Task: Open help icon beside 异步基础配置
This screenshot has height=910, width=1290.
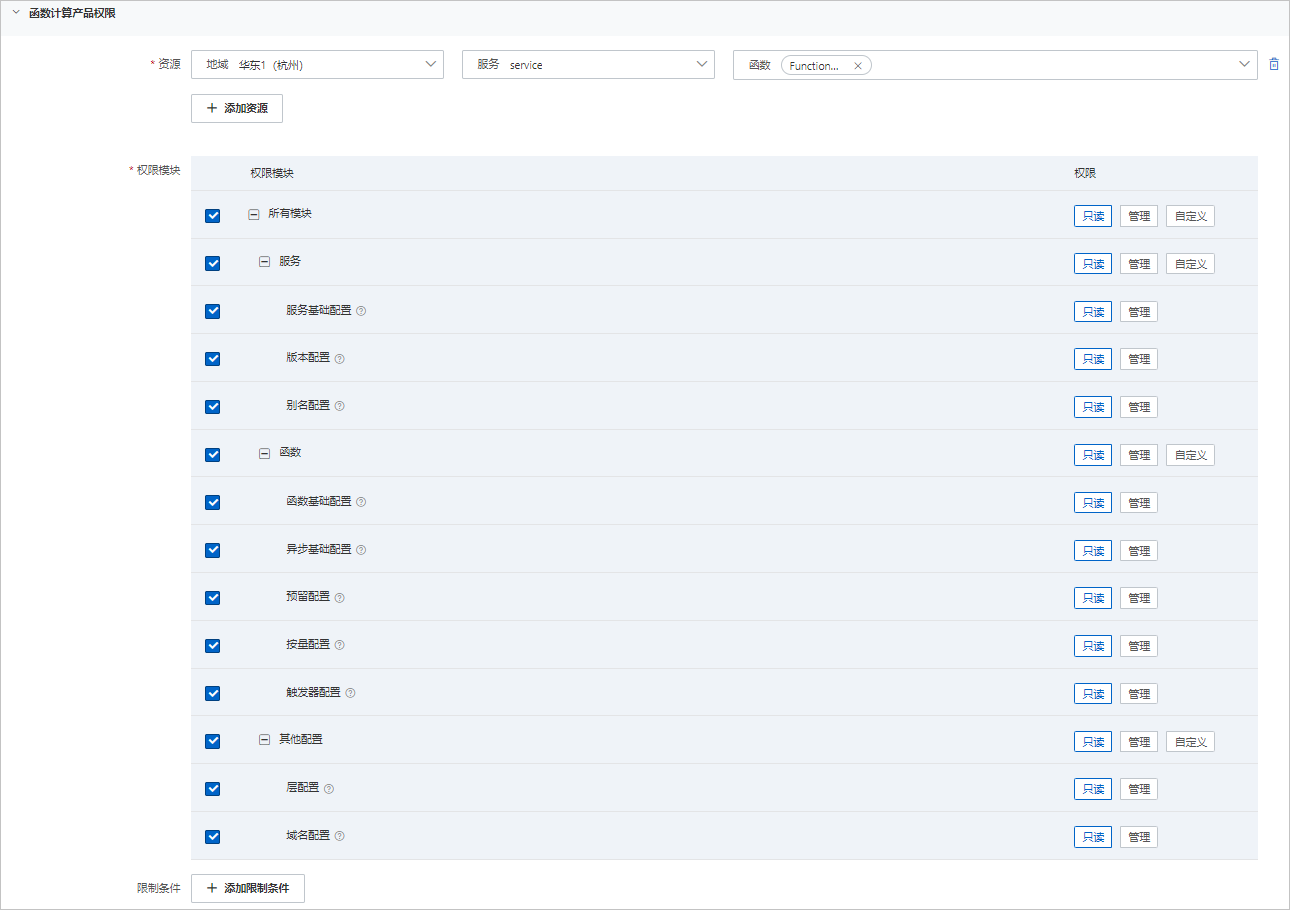Action: pos(361,550)
